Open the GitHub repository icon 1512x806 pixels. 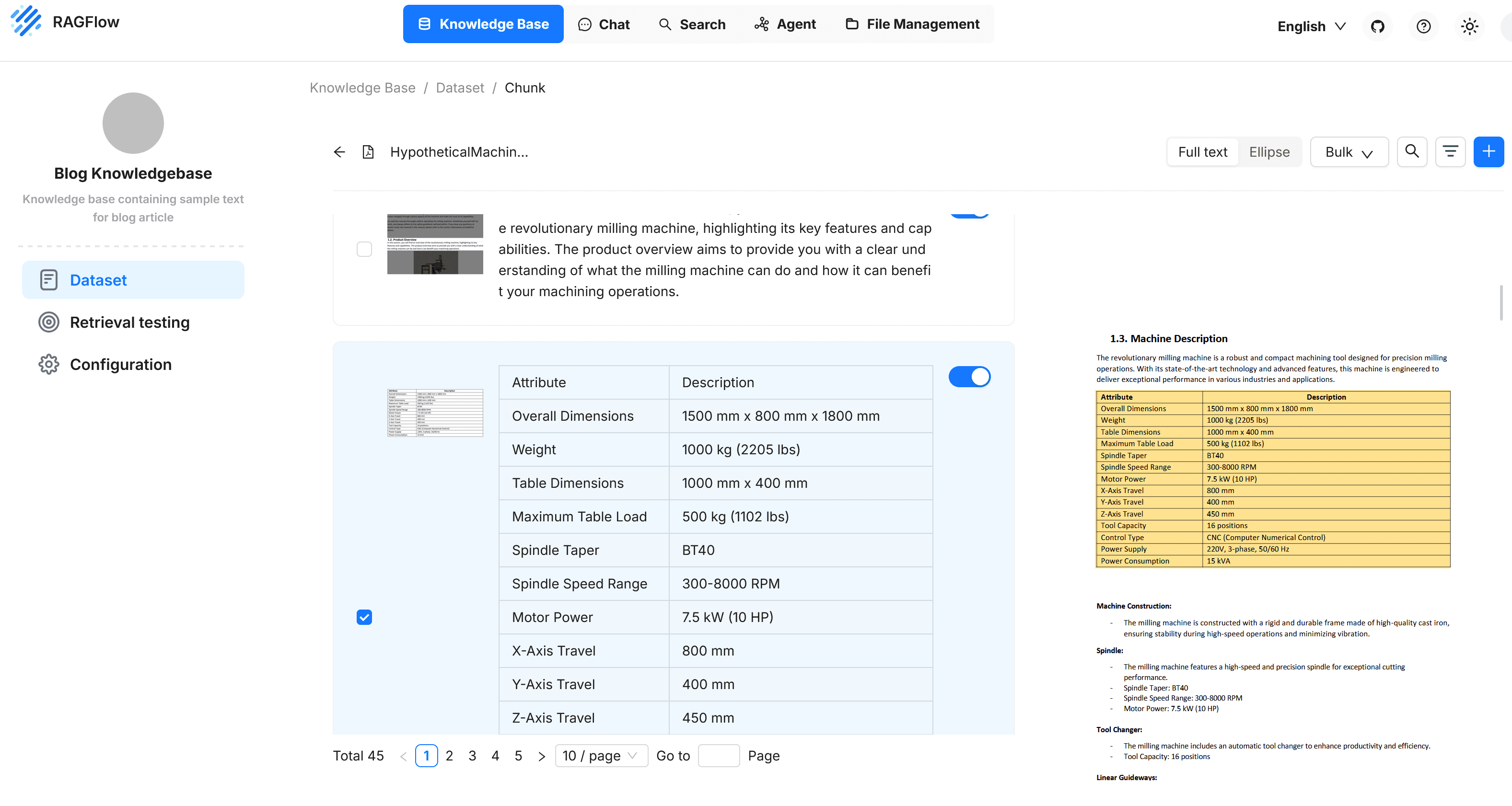(x=1378, y=26)
